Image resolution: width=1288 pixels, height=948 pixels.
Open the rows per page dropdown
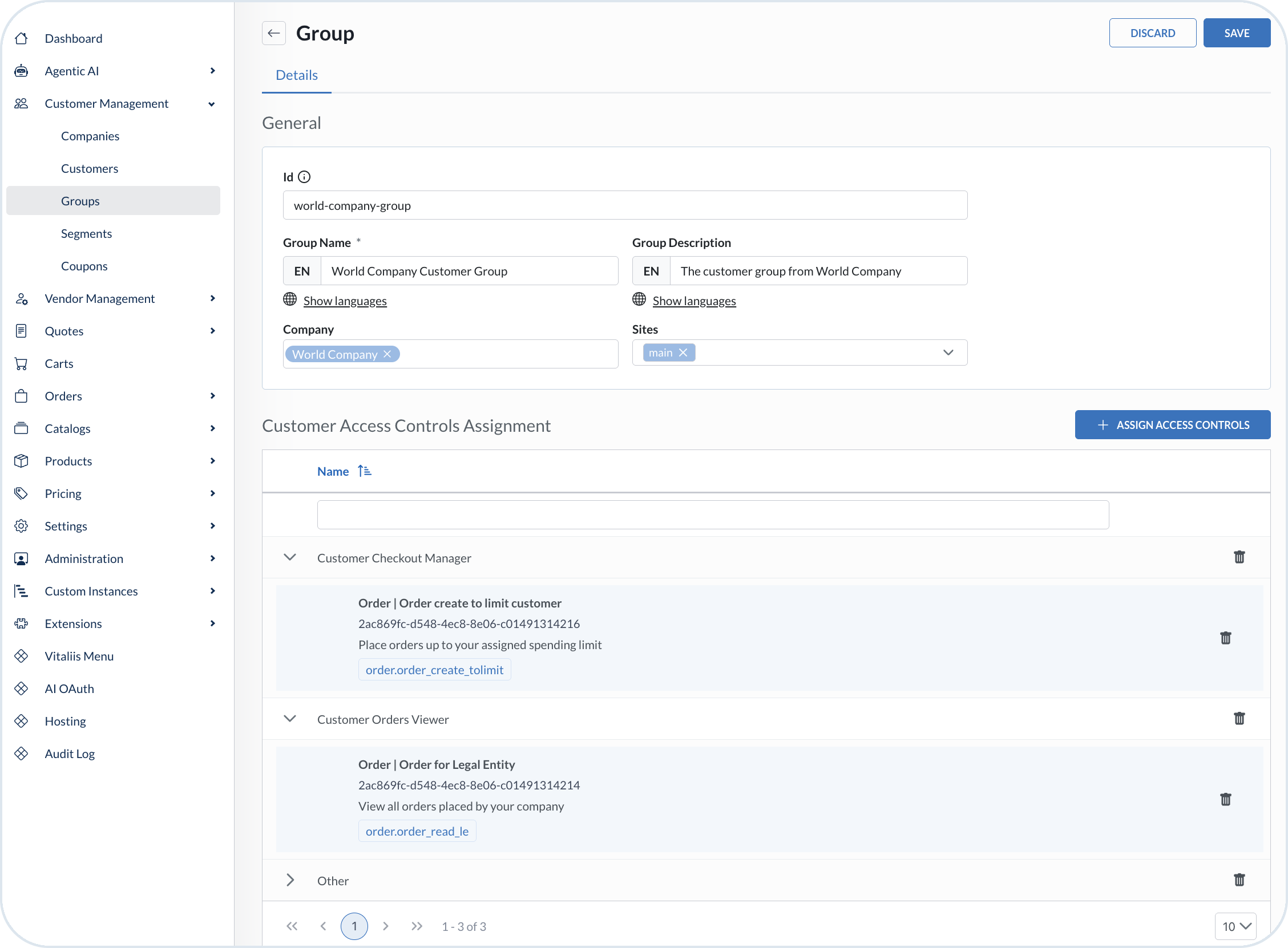coord(1235,926)
